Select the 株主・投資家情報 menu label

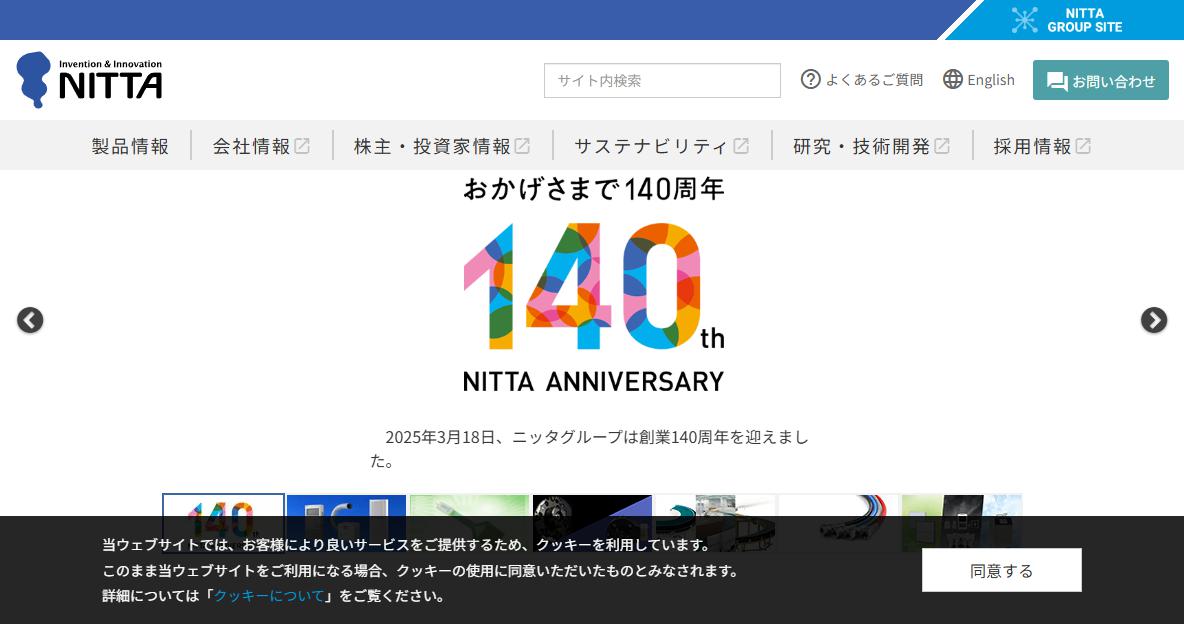point(433,146)
